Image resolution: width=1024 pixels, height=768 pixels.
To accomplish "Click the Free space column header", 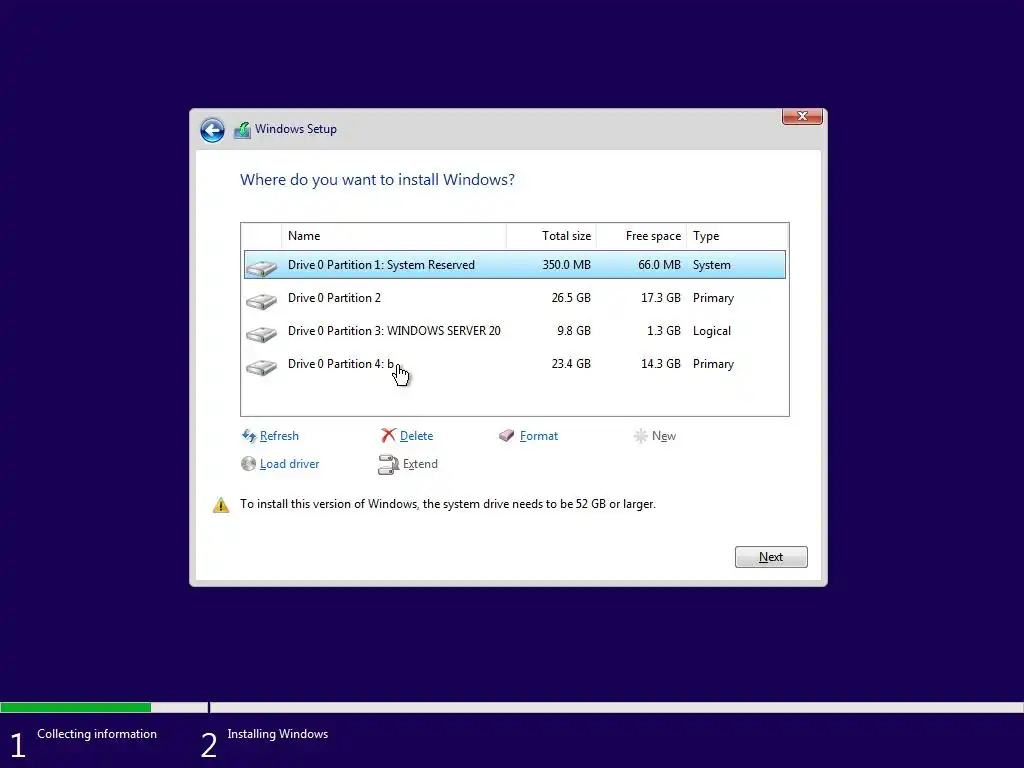I will pos(641,236).
